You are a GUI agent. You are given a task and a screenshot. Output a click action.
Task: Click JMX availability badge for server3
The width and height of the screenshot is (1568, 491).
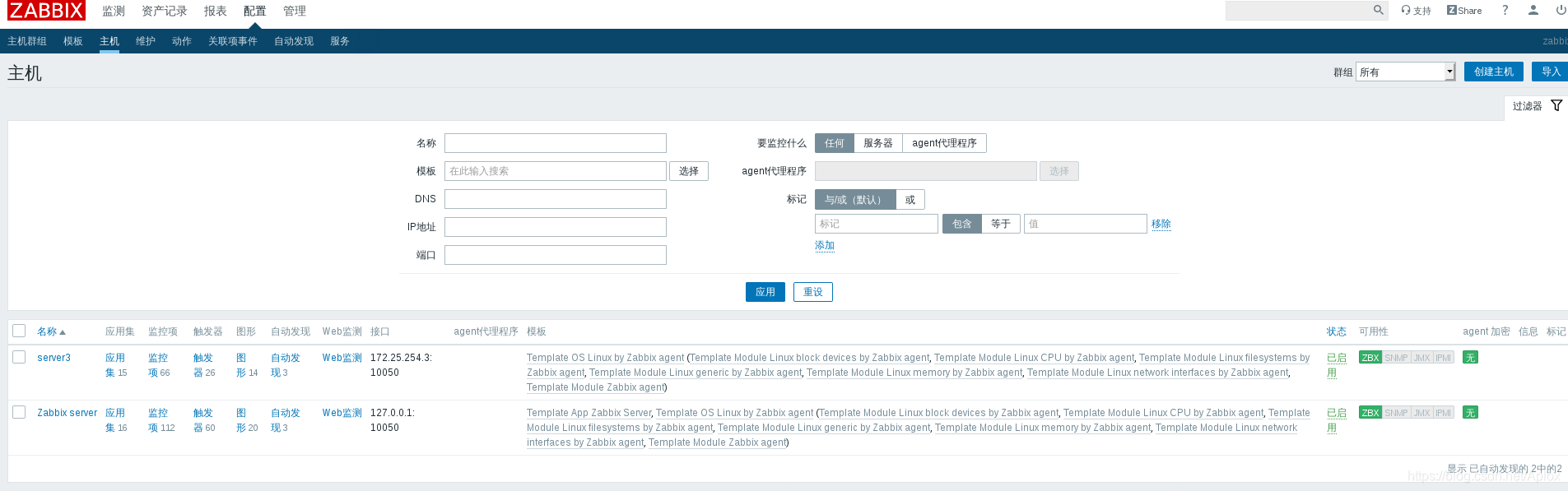tap(1422, 358)
